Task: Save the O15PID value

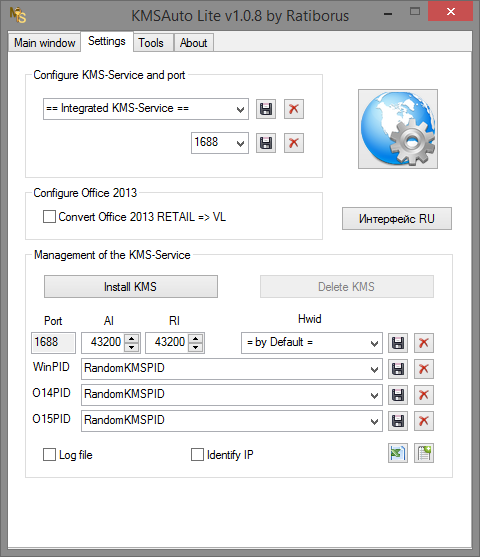Action: coord(398,421)
